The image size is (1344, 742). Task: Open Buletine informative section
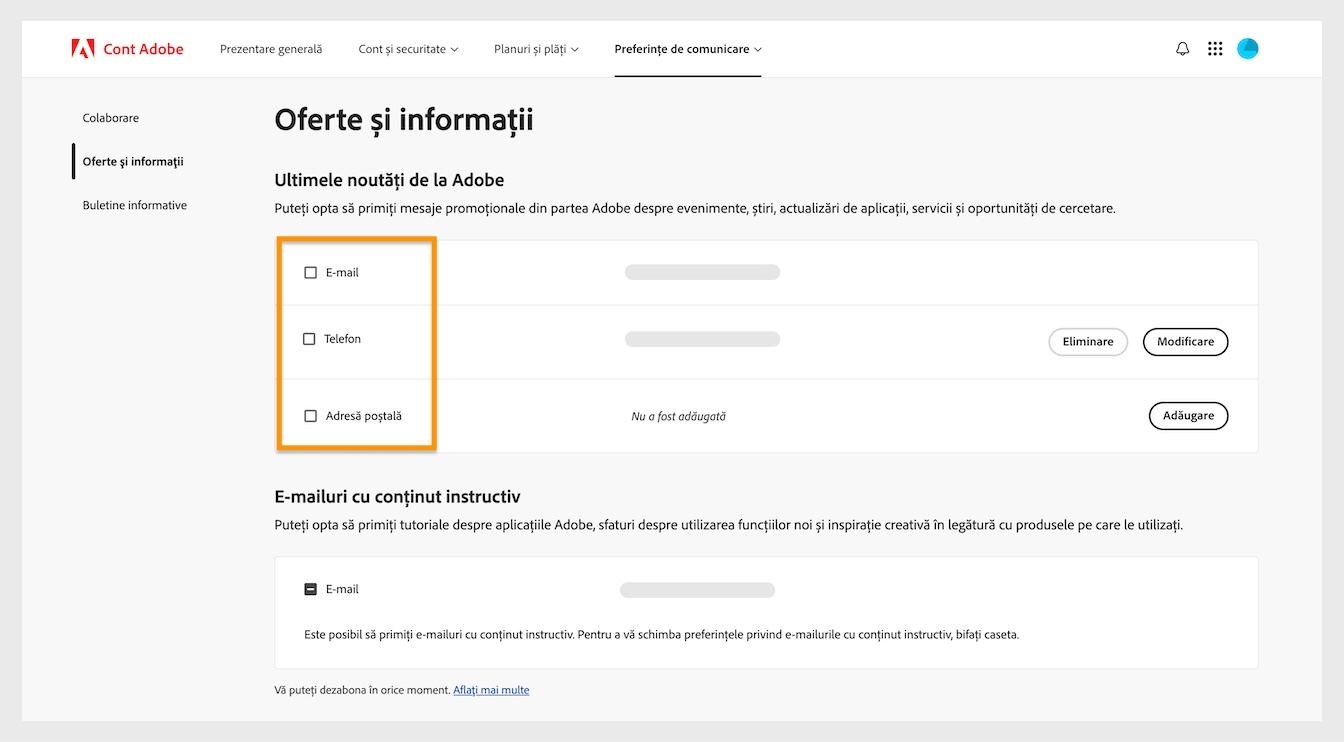point(134,205)
